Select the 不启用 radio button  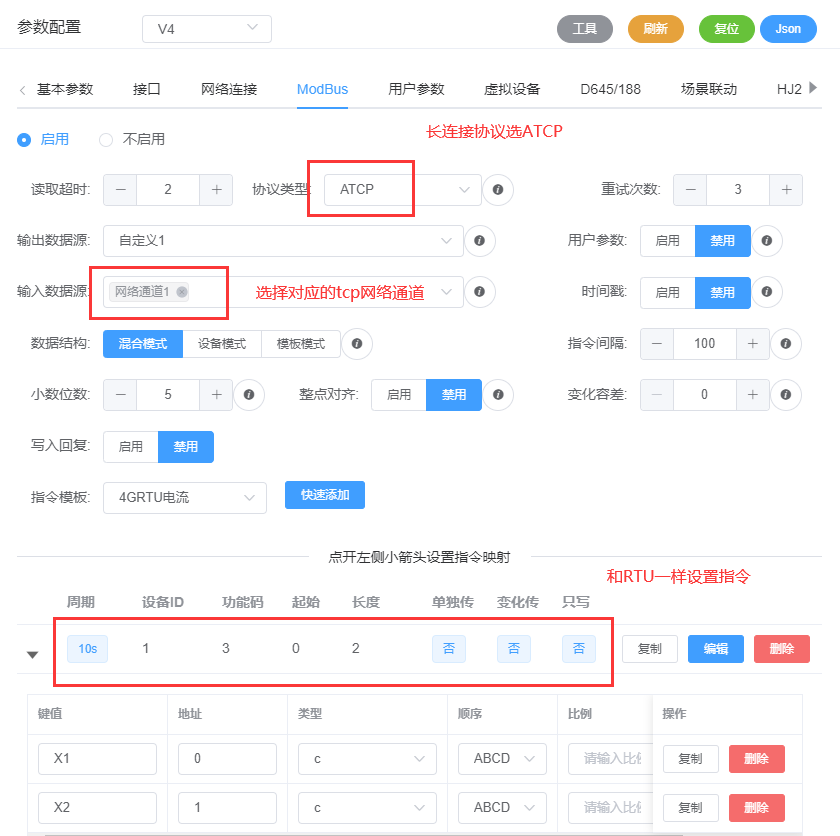point(106,140)
